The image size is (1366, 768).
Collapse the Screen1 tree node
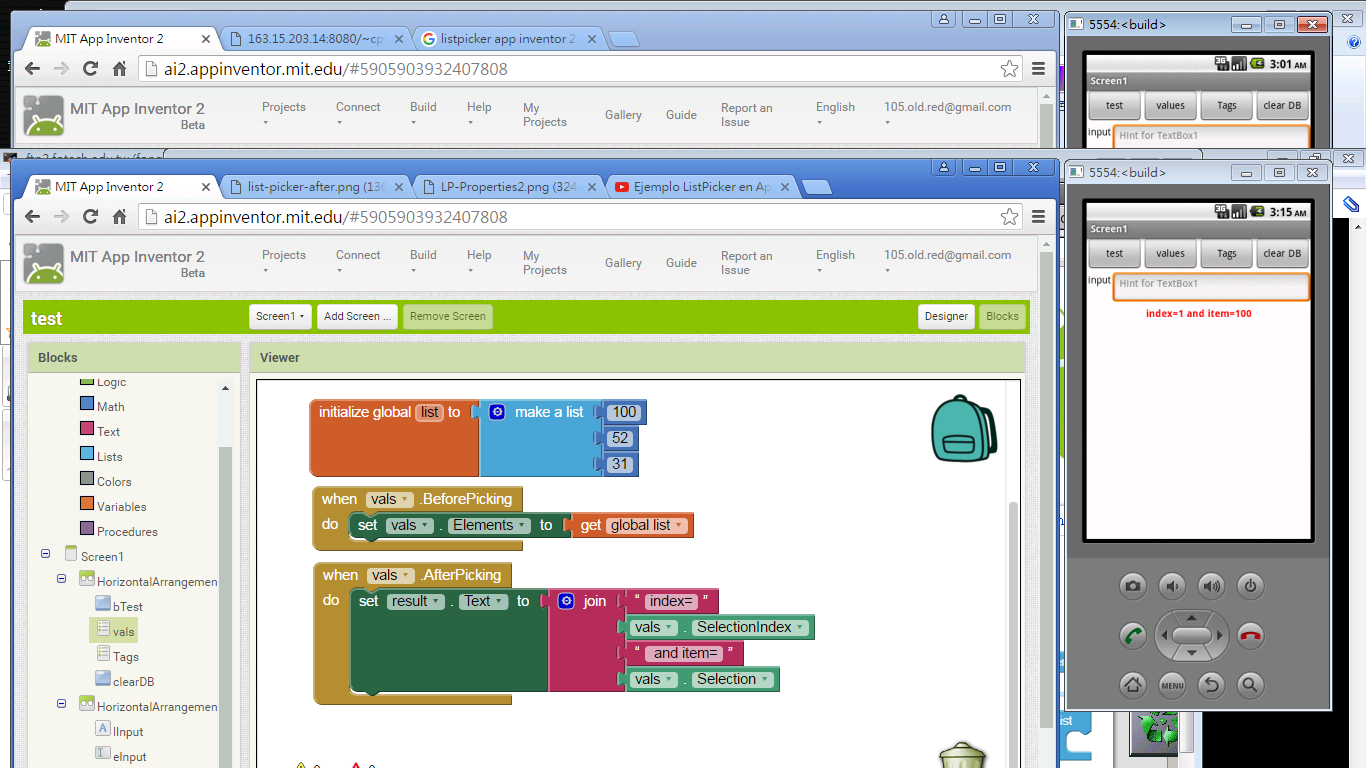click(x=45, y=555)
